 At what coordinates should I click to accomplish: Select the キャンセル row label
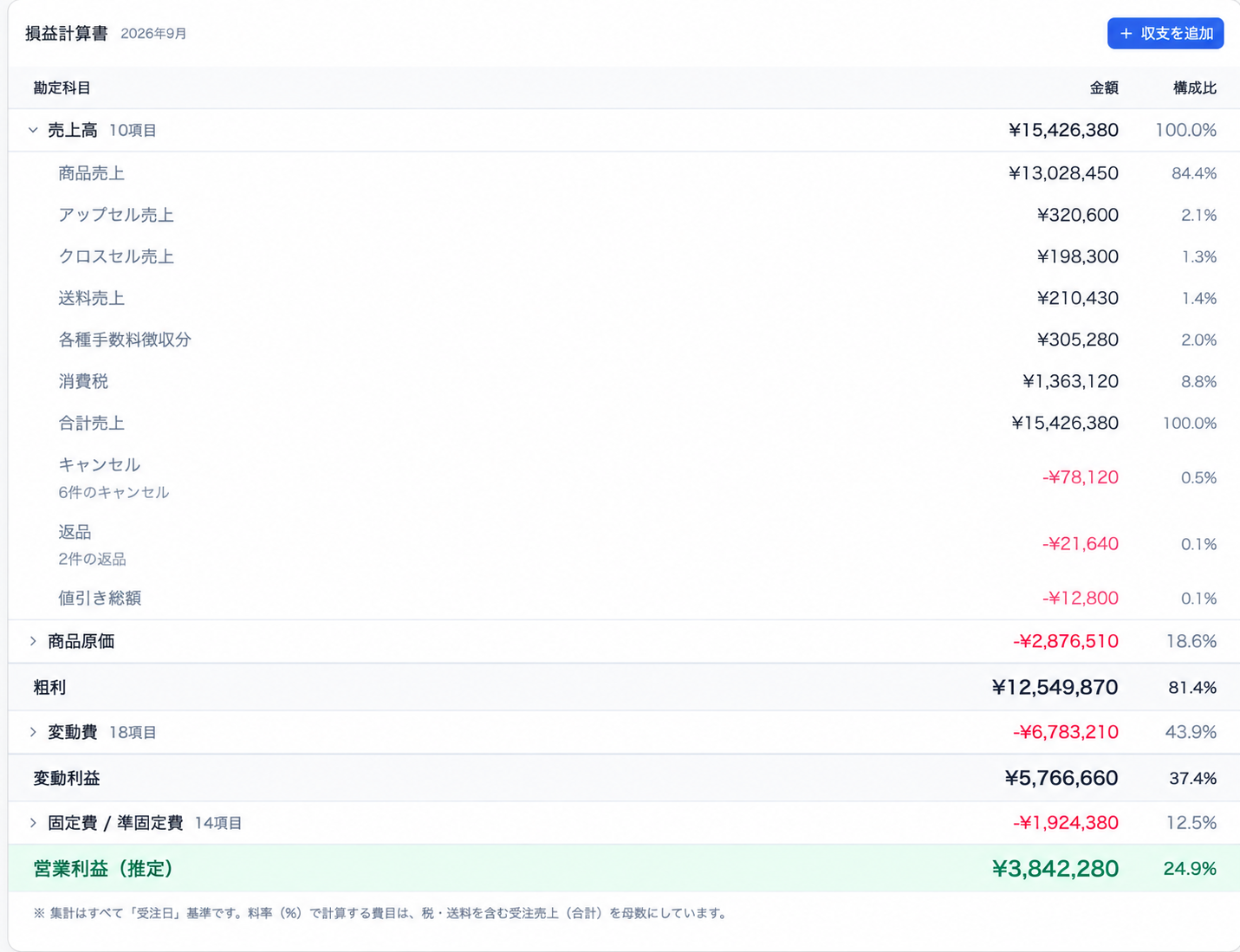click(x=99, y=464)
